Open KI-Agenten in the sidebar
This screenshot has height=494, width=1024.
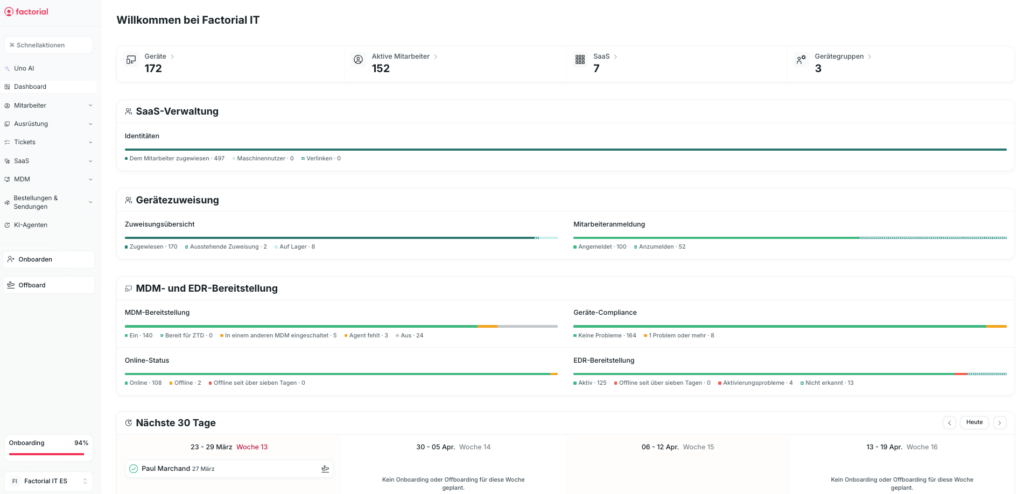coord(30,225)
